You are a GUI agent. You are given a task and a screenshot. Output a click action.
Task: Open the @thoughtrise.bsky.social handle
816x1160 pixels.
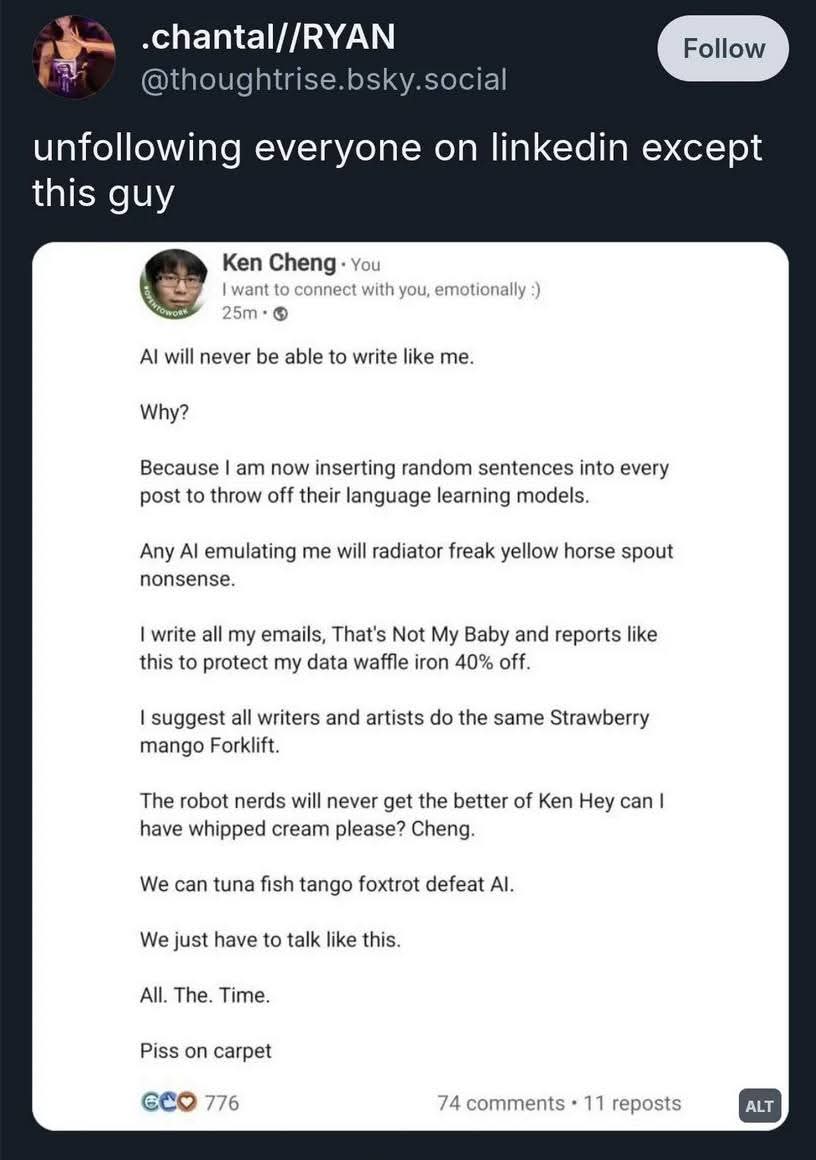click(x=325, y=79)
